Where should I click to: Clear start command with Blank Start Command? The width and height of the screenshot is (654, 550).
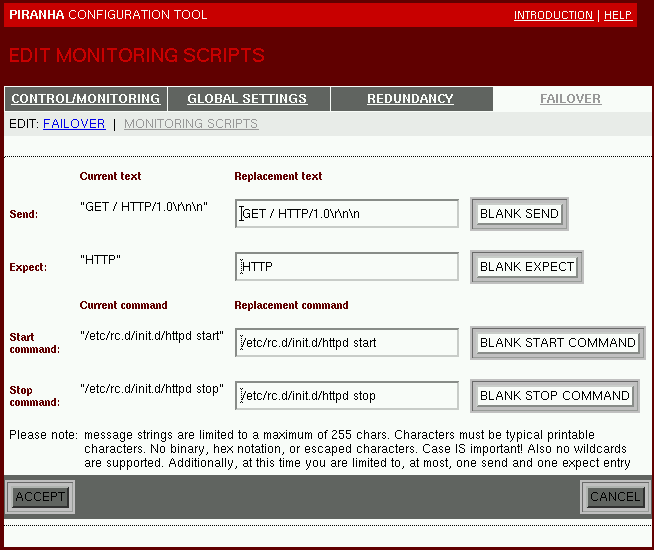pyautogui.click(x=558, y=343)
